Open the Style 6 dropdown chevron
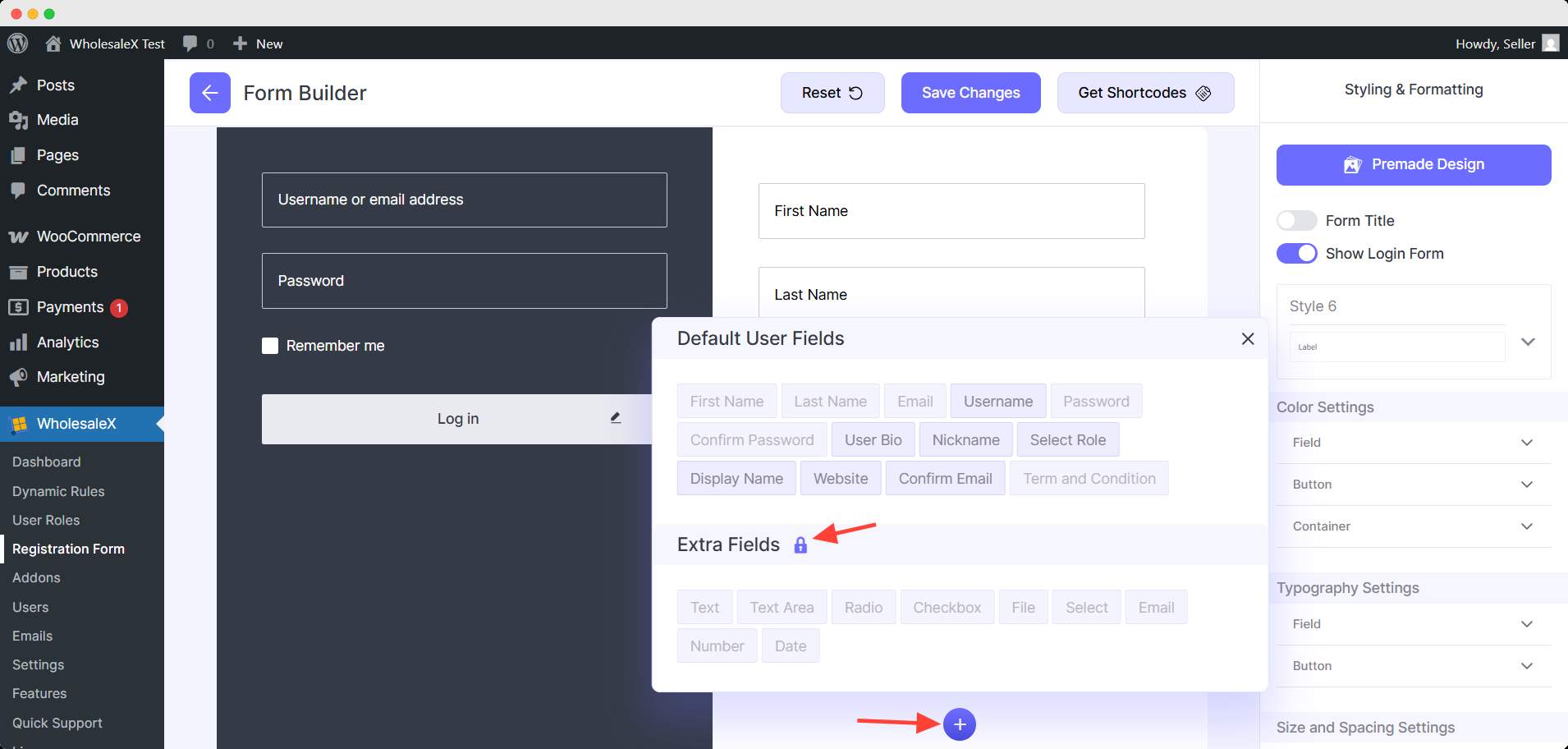The height and width of the screenshot is (749, 1568). pos(1528,342)
